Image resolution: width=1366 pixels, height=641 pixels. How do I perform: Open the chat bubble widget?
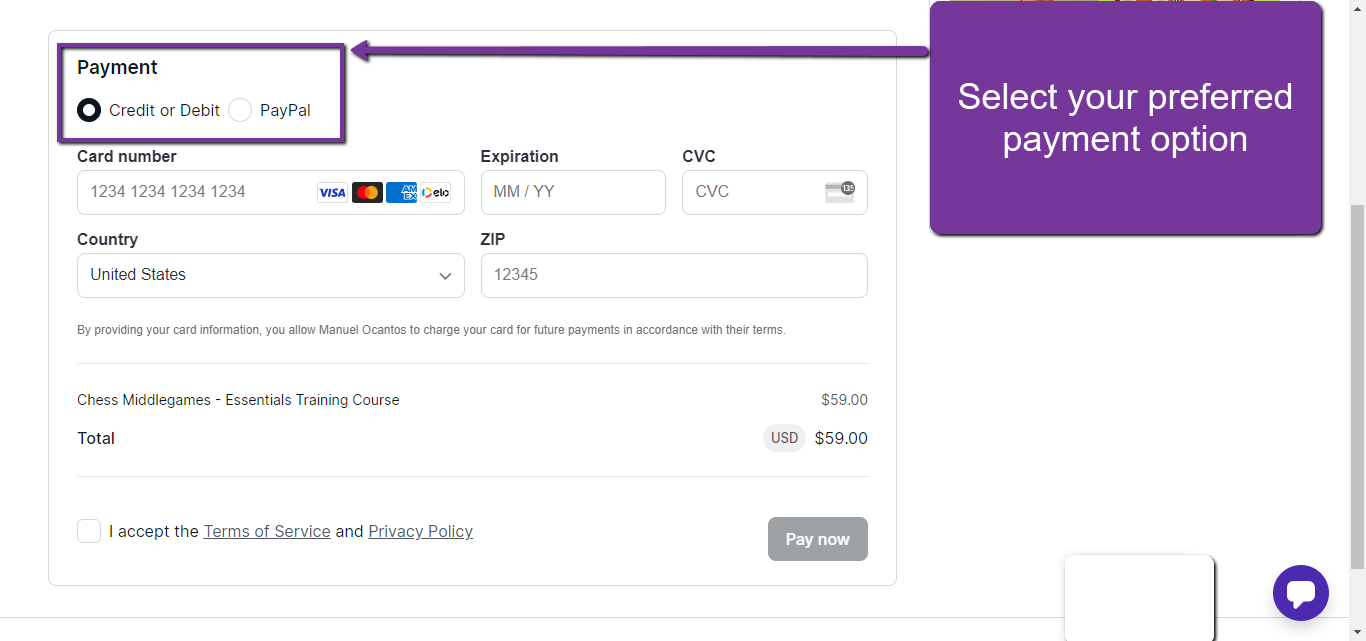pyautogui.click(x=1300, y=593)
